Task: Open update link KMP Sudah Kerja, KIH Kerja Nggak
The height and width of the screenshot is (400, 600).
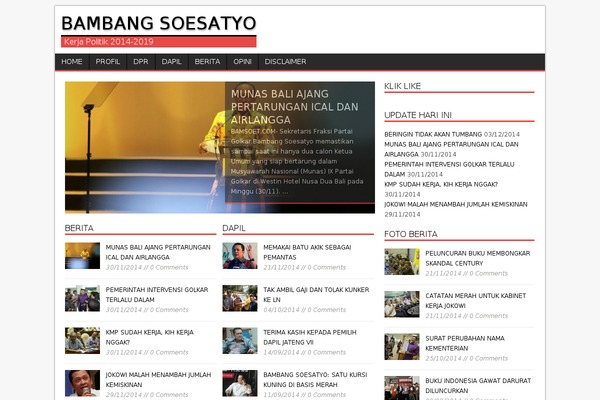Action: tap(441, 184)
